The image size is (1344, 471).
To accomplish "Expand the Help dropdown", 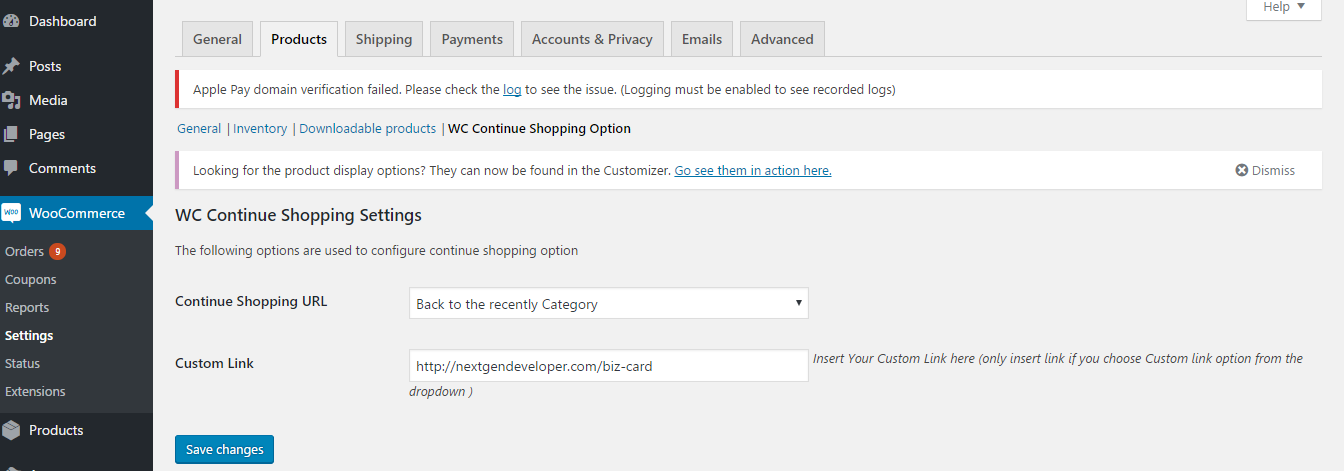I will (1284, 7).
